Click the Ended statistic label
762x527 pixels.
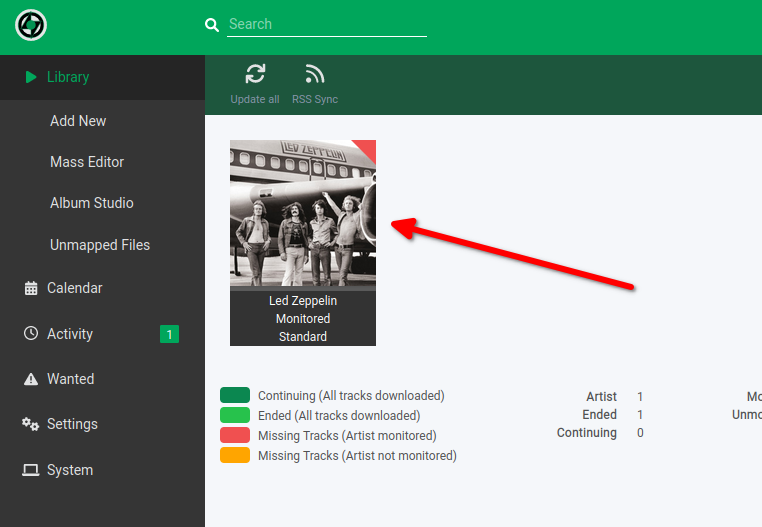[599, 415]
